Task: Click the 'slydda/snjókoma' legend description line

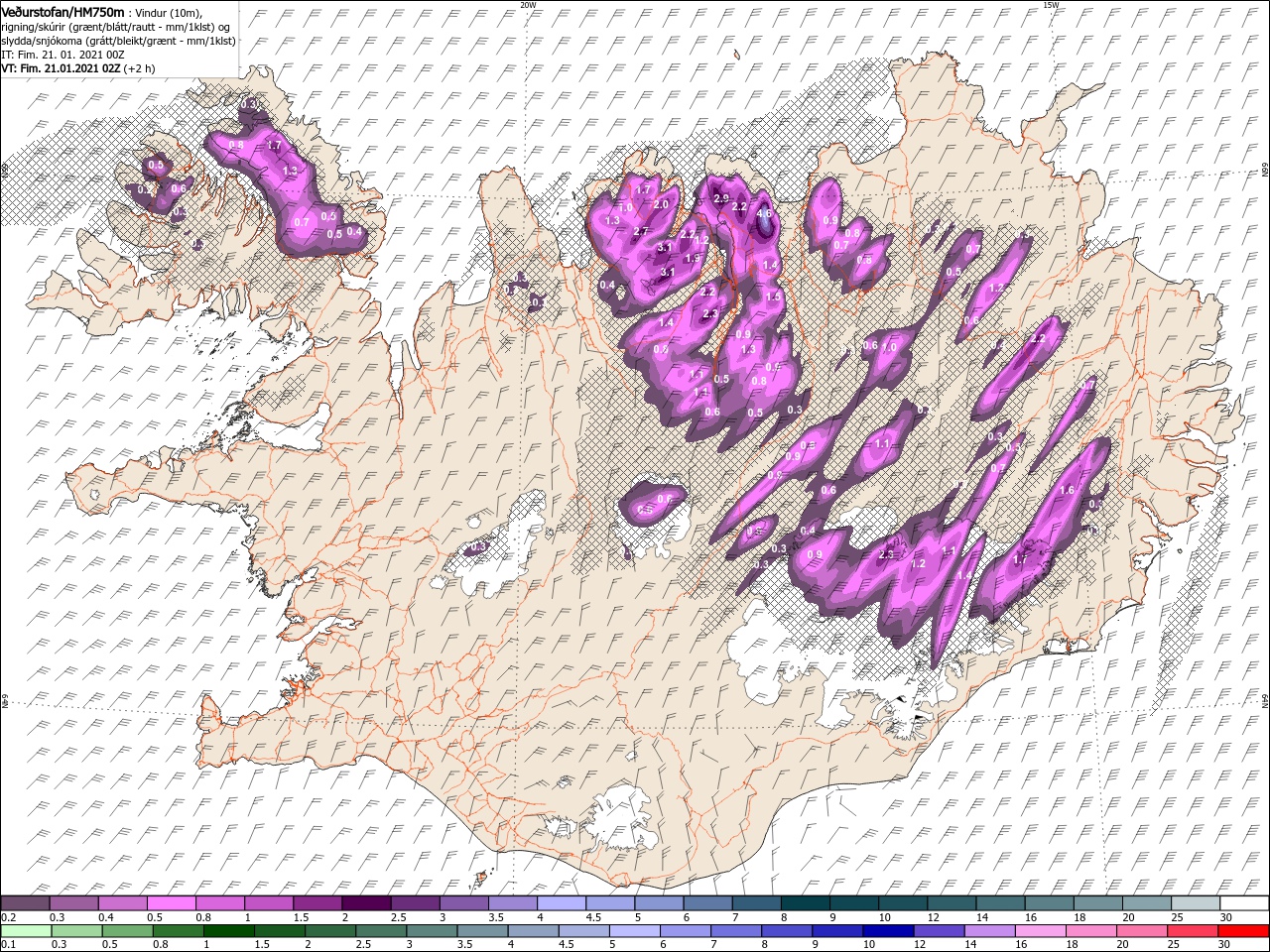Action: coord(118,40)
